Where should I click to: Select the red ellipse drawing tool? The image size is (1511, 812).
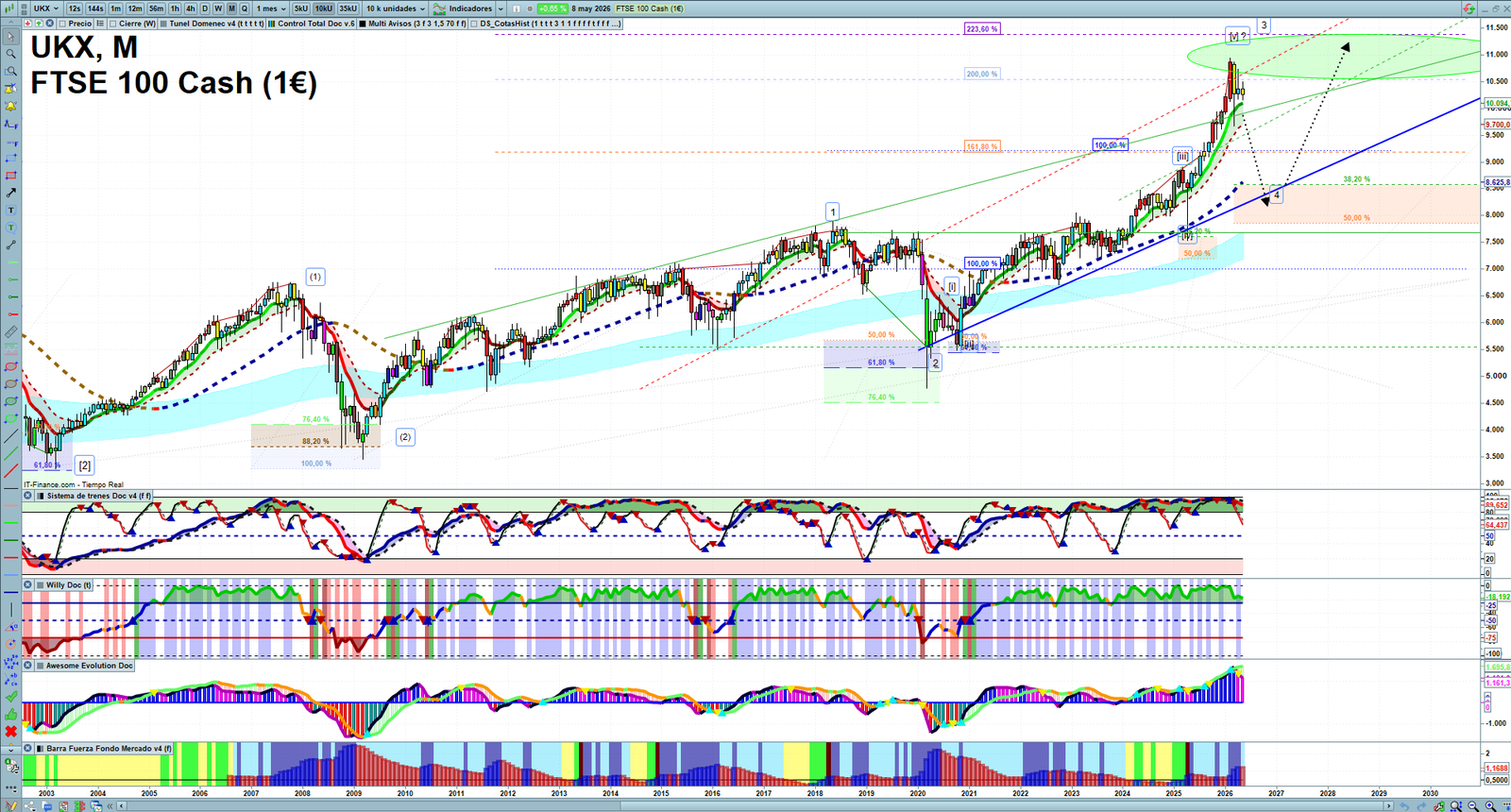[10, 366]
